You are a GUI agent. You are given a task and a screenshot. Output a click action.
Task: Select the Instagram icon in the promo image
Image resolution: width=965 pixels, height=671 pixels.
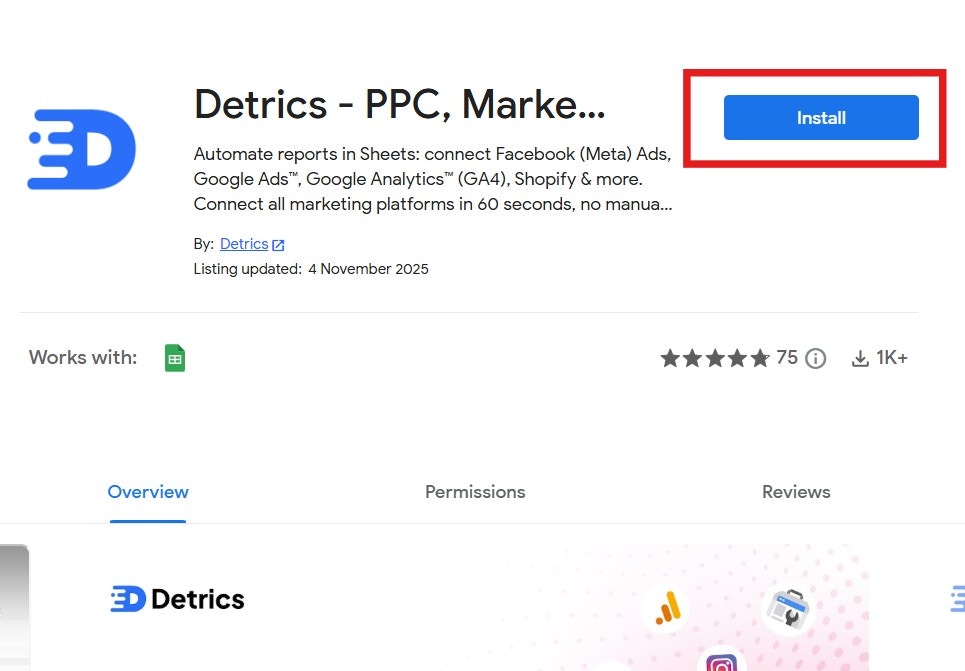pos(722,662)
